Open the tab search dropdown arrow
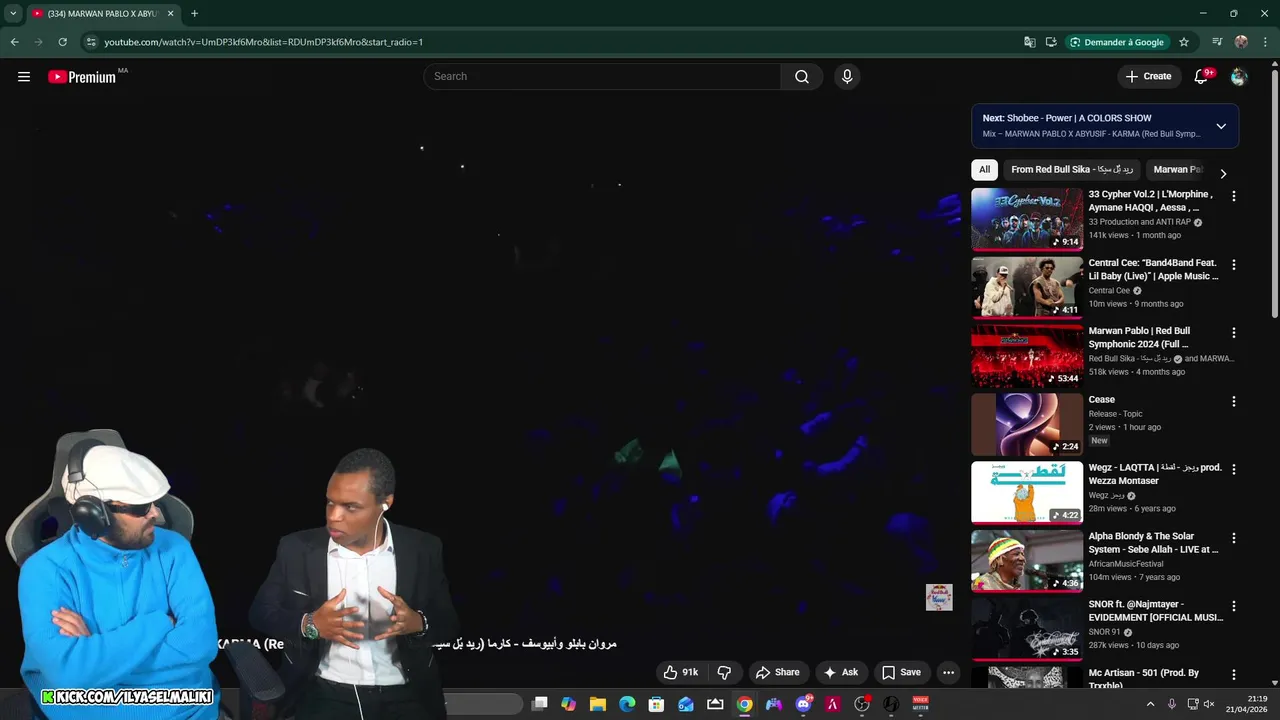The height and width of the screenshot is (720, 1280). [x=13, y=14]
